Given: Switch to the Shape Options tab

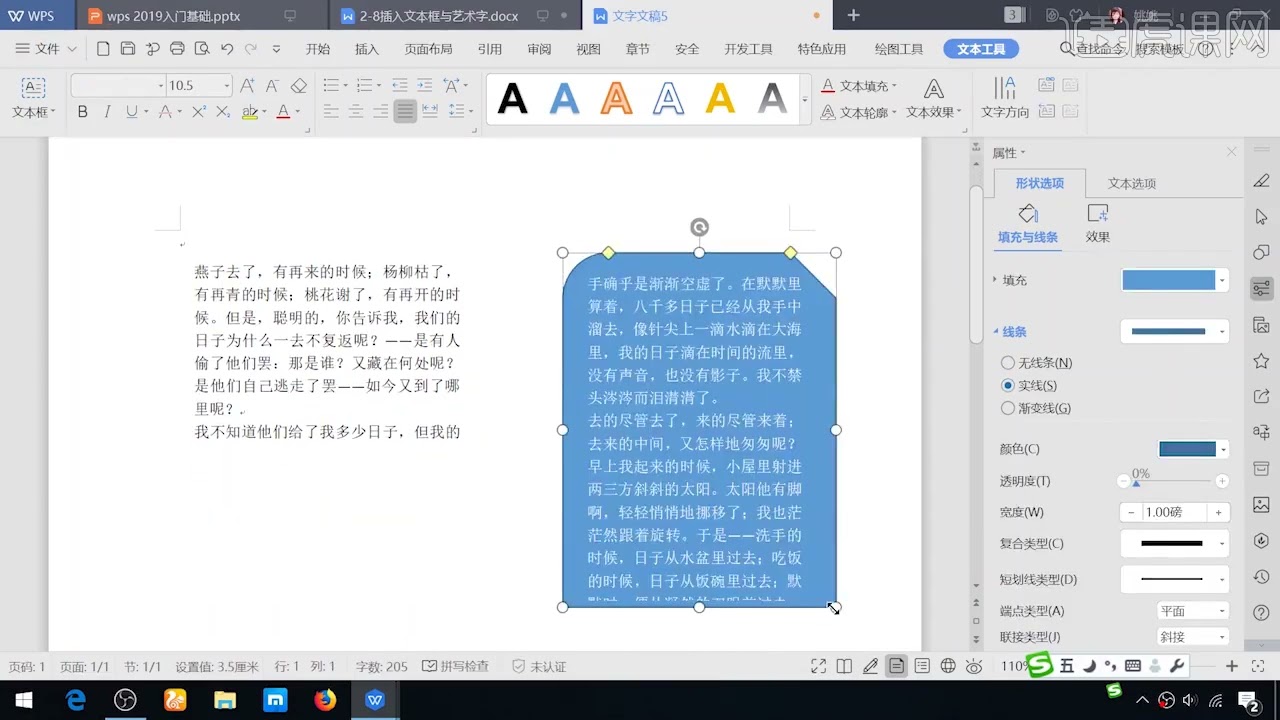Looking at the screenshot, I should (x=1040, y=184).
